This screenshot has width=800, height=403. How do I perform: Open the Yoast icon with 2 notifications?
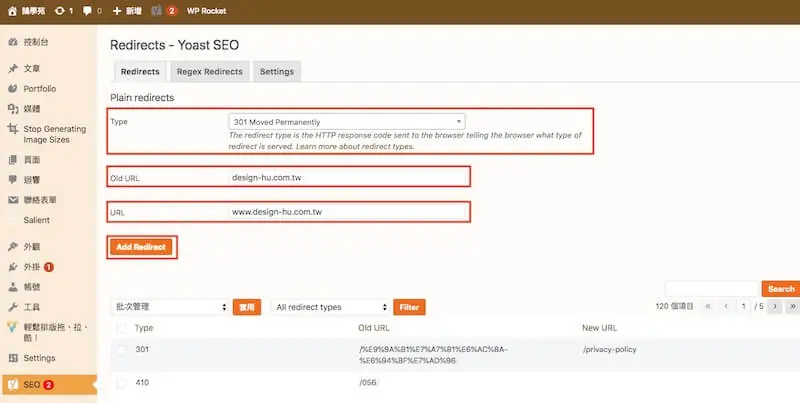pos(164,11)
